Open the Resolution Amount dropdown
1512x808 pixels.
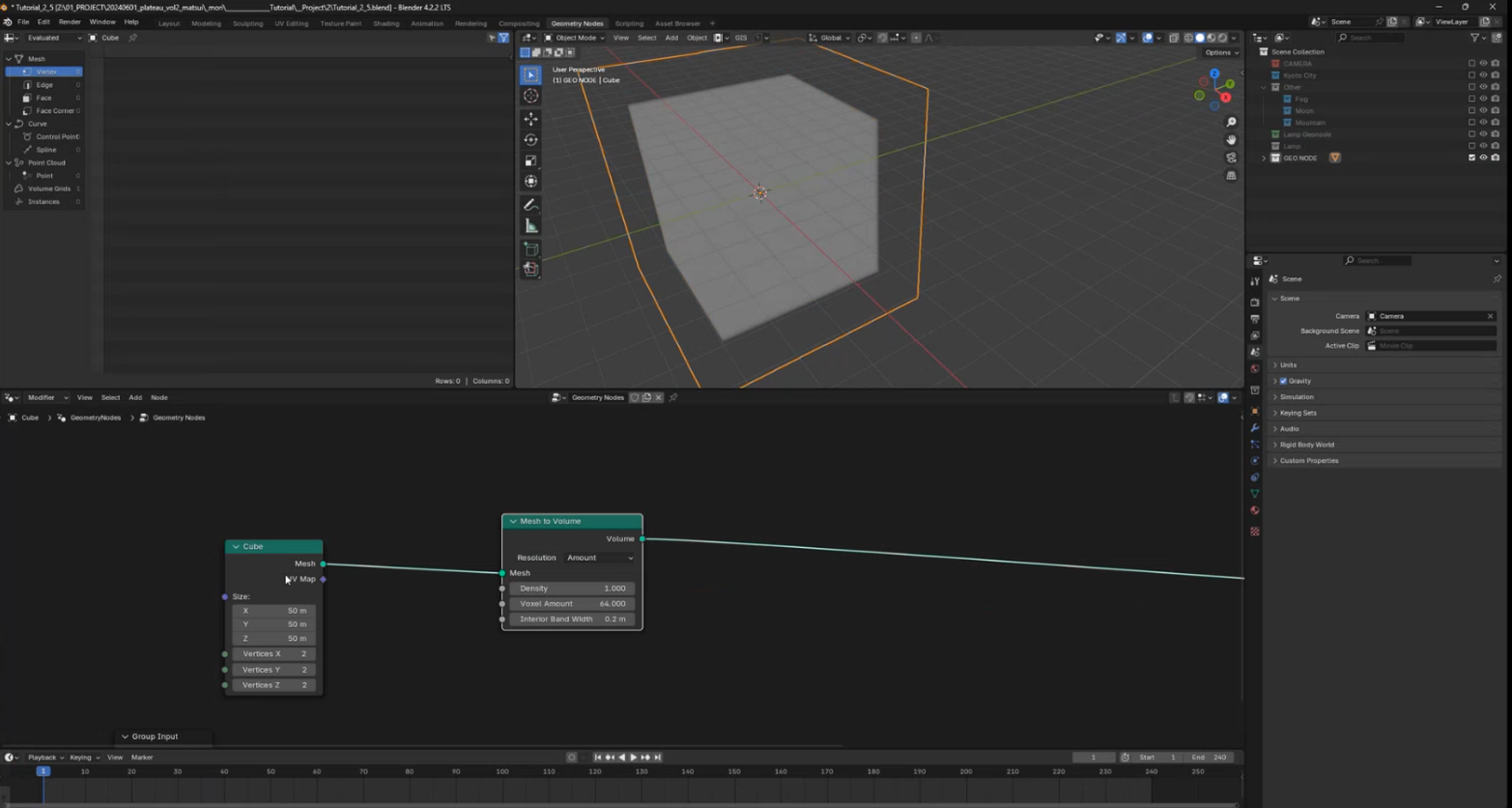[x=600, y=558]
